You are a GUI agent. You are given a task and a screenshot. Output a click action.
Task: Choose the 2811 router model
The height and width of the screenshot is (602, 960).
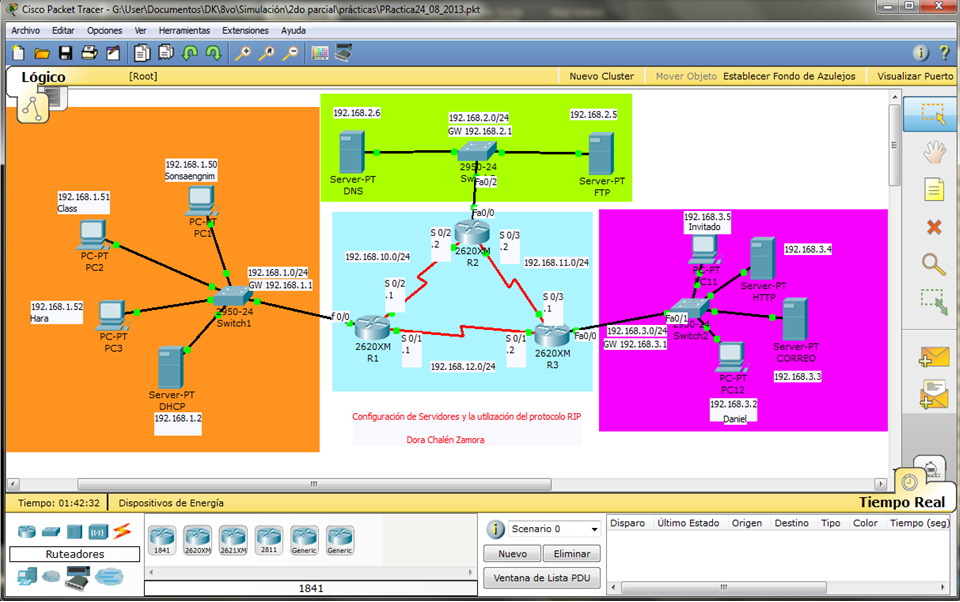(x=269, y=540)
